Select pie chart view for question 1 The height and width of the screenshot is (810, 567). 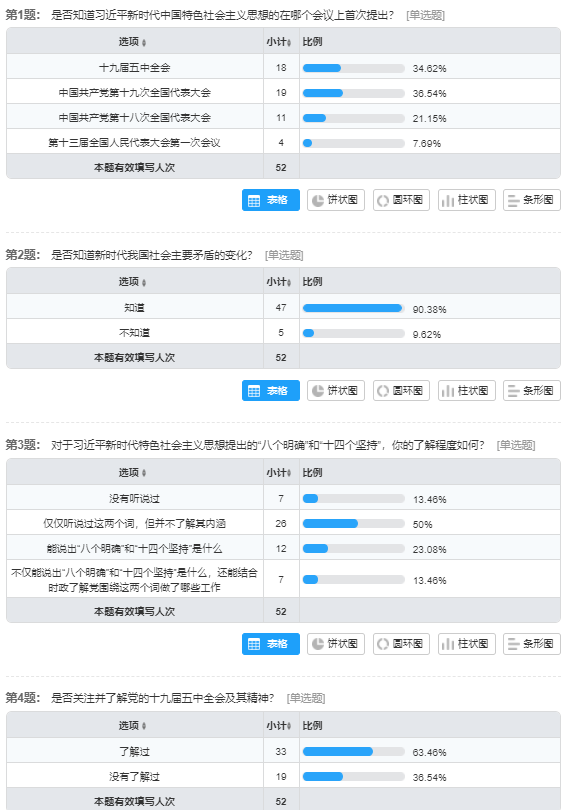(336, 200)
